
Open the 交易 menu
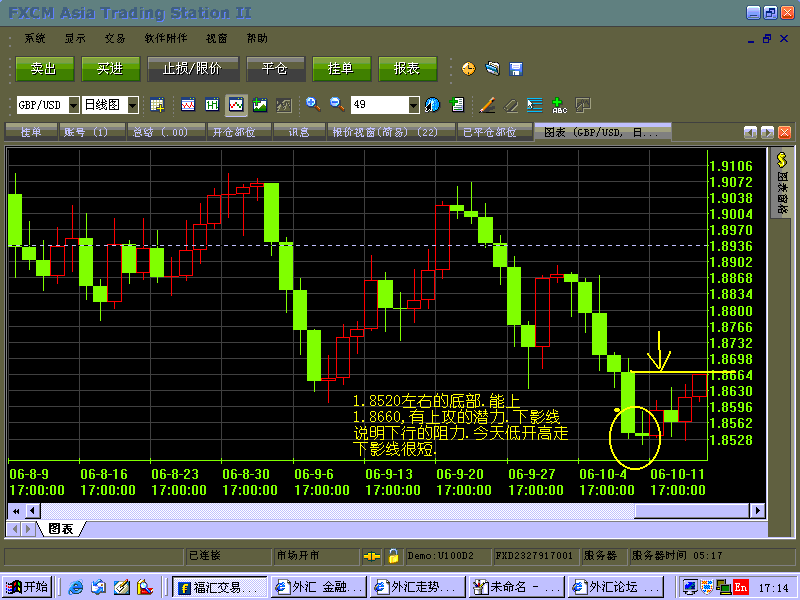click(x=115, y=38)
